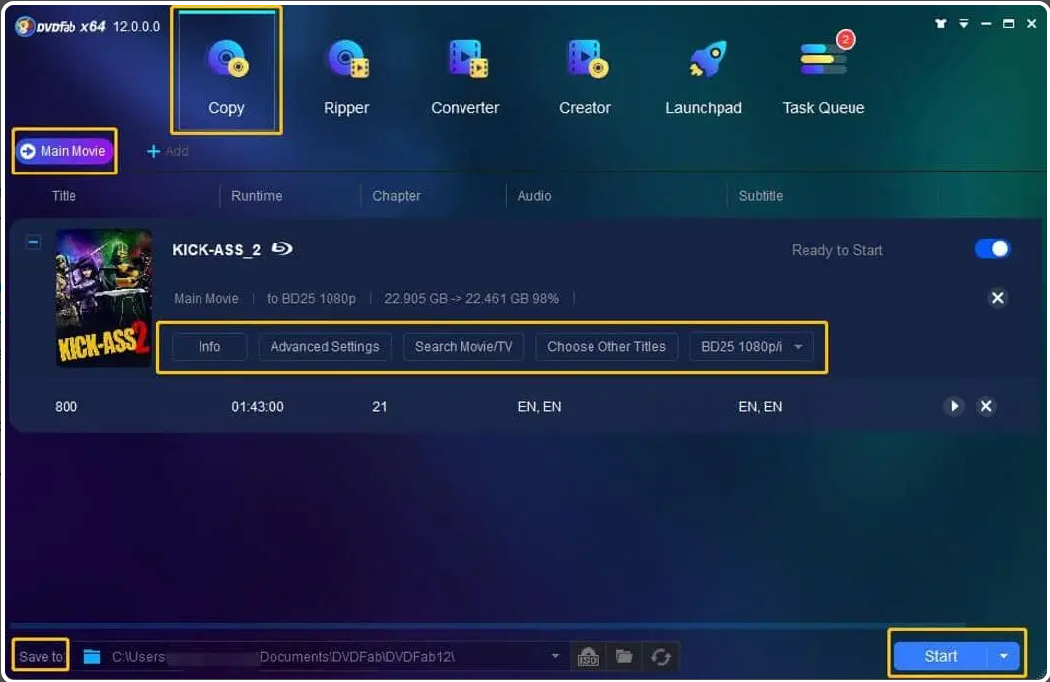Open the Info button

pos(210,347)
